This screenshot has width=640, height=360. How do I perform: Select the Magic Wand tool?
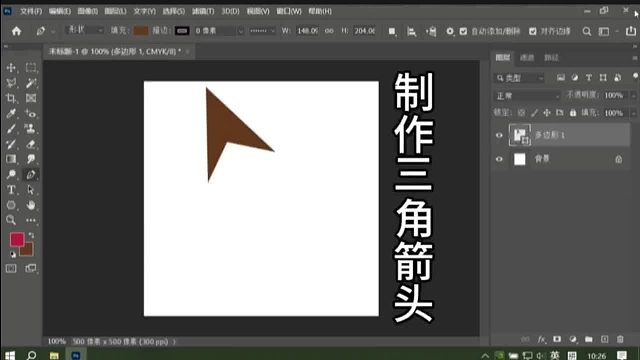(x=31, y=83)
